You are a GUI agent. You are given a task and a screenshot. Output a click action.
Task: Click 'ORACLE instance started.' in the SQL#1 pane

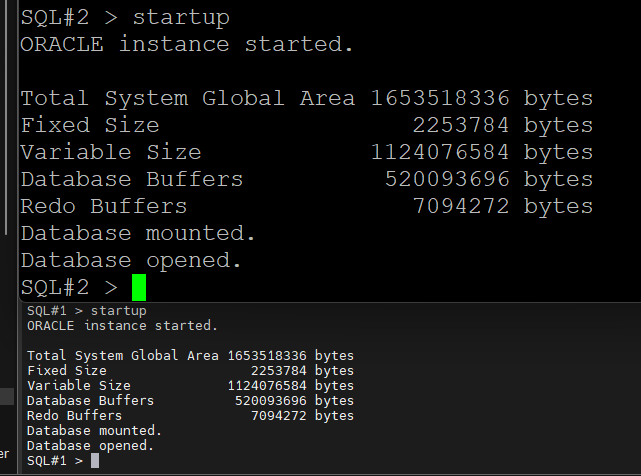122,326
